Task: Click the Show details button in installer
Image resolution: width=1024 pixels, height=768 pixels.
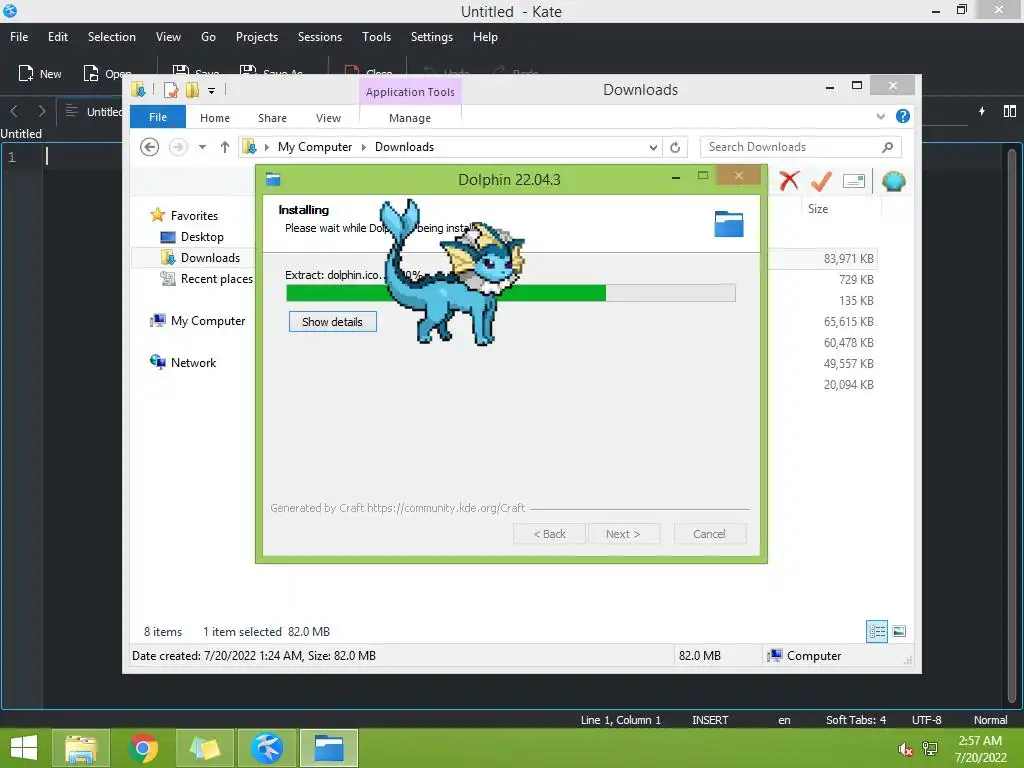Action: pyautogui.click(x=332, y=322)
